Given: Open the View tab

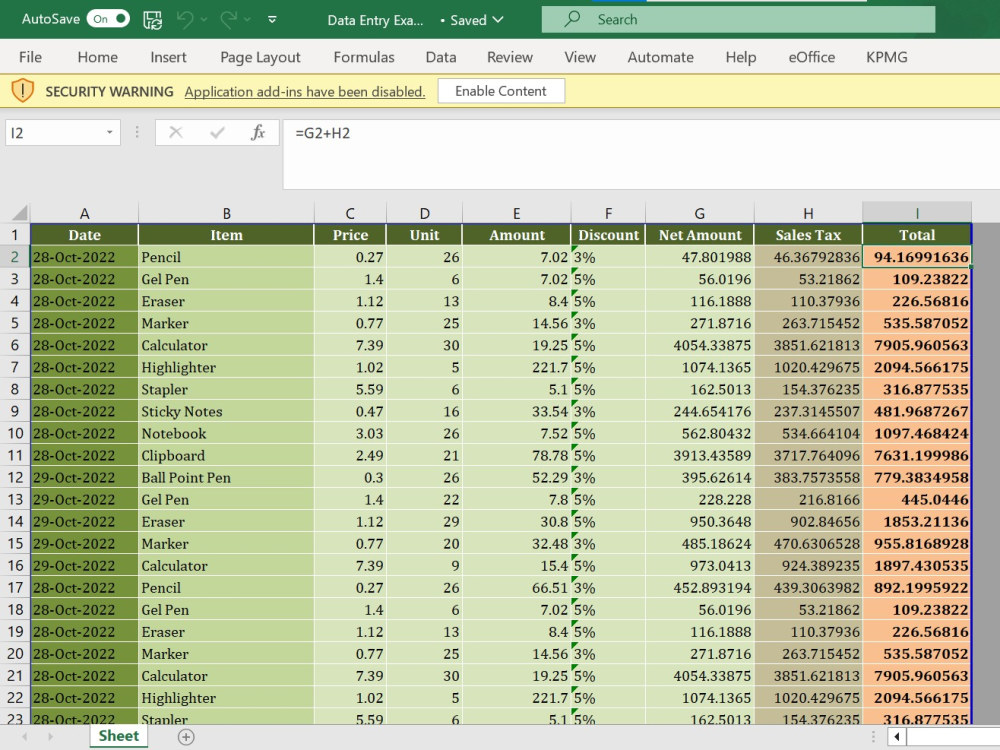Looking at the screenshot, I should (x=580, y=57).
